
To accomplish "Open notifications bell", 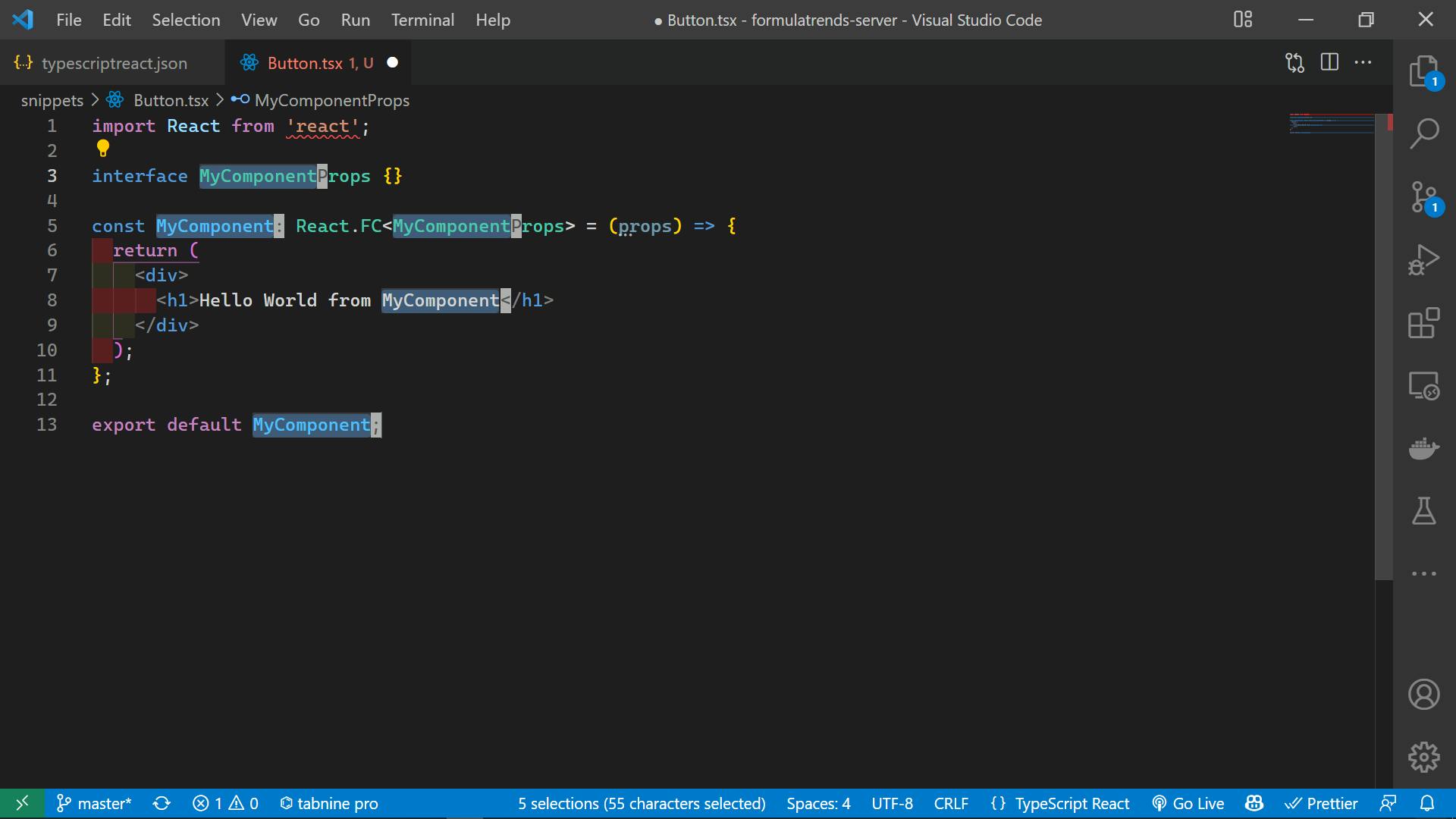I will pos(1427,803).
